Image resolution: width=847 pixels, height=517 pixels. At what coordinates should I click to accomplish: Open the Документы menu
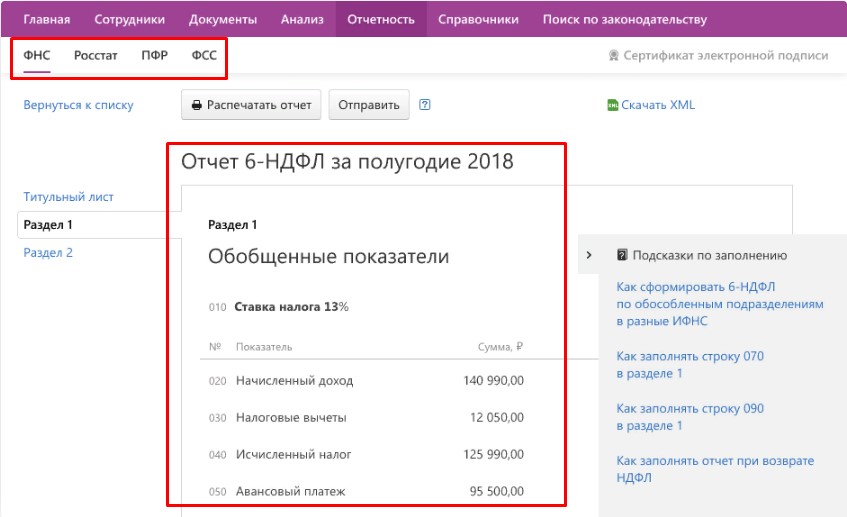223,19
